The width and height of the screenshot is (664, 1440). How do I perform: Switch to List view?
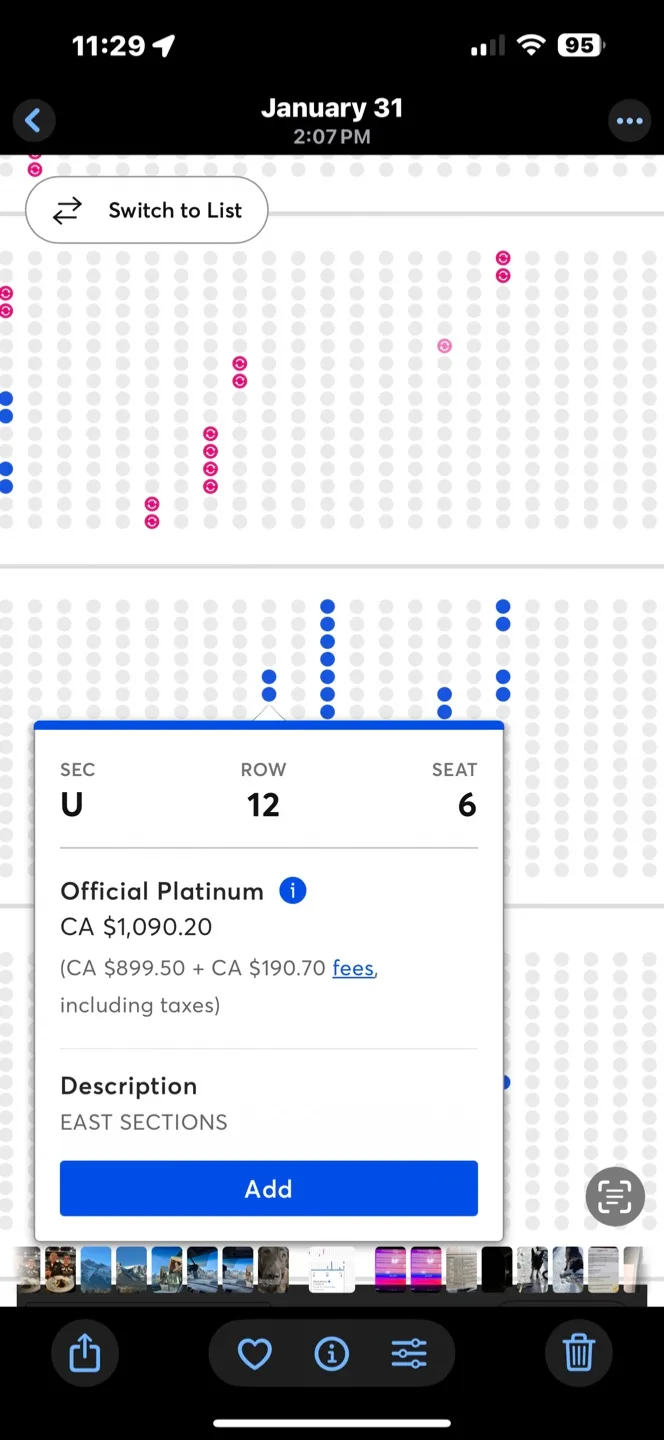pyautogui.click(x=175, y=210)
